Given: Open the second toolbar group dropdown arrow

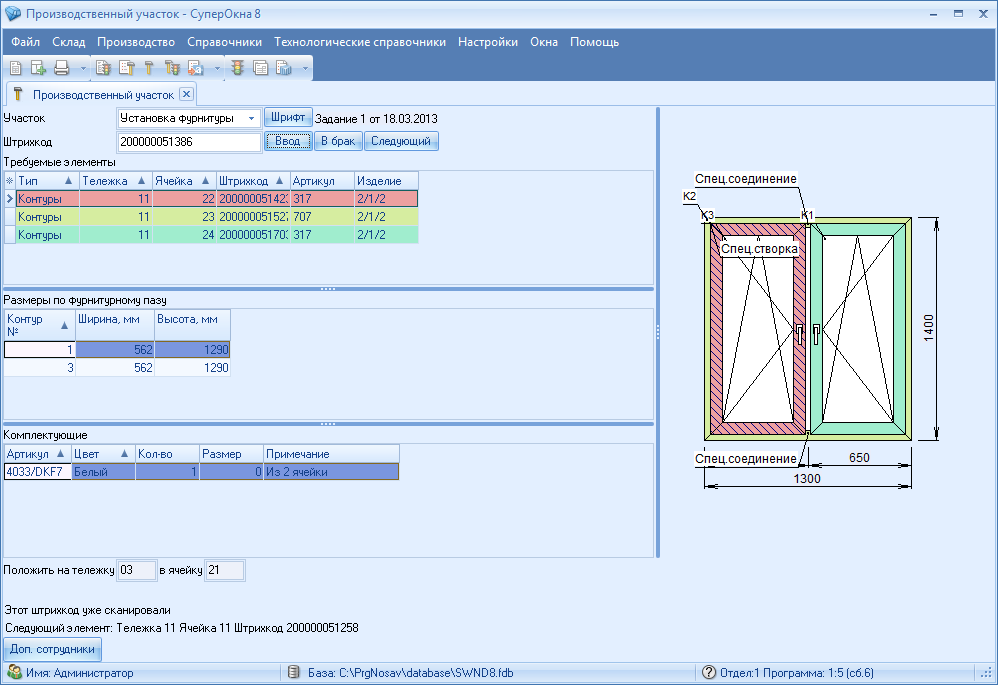Looking at the screenshot, I should coord(217,67).
